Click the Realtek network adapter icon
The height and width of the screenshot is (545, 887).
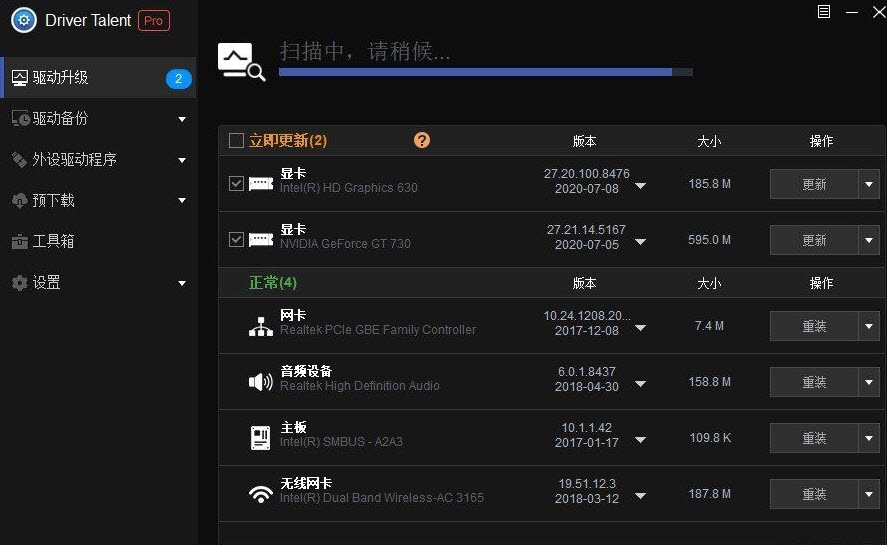pos(261,326)
